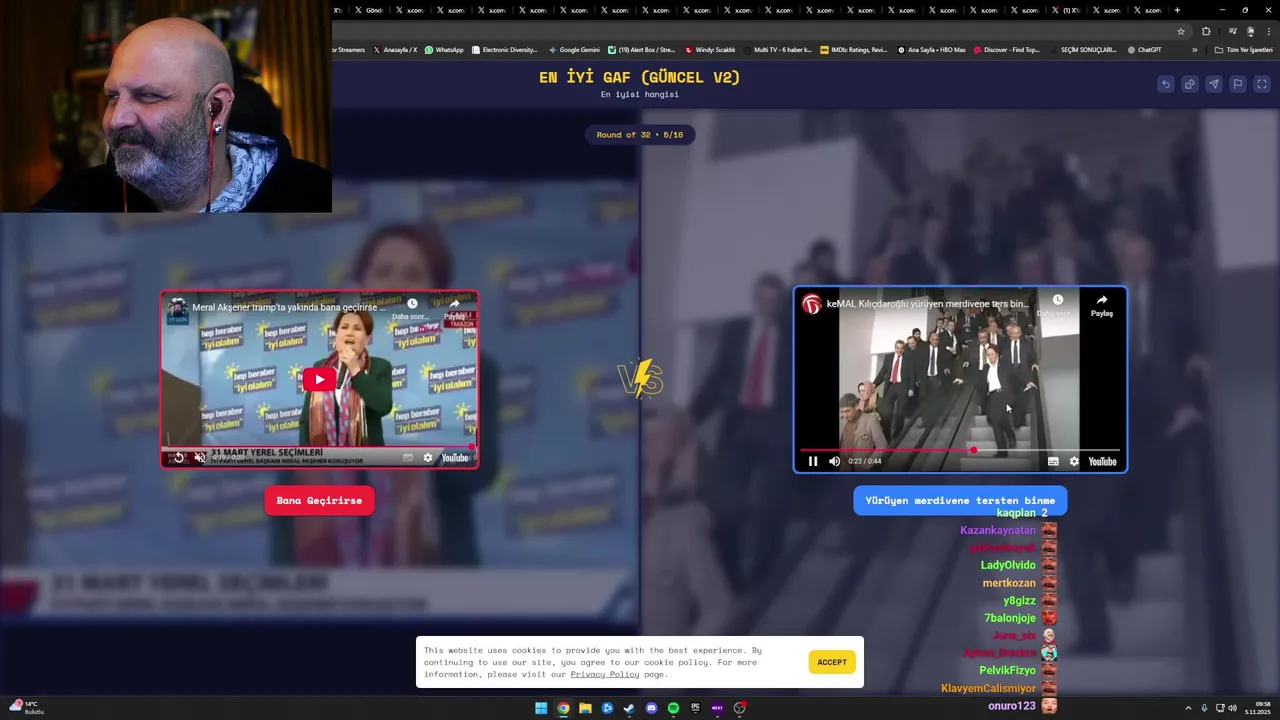Viewport: 1280px width, 720px height.
Task: Open Epic Games from the taskbar
Action: tap(695, 708)
